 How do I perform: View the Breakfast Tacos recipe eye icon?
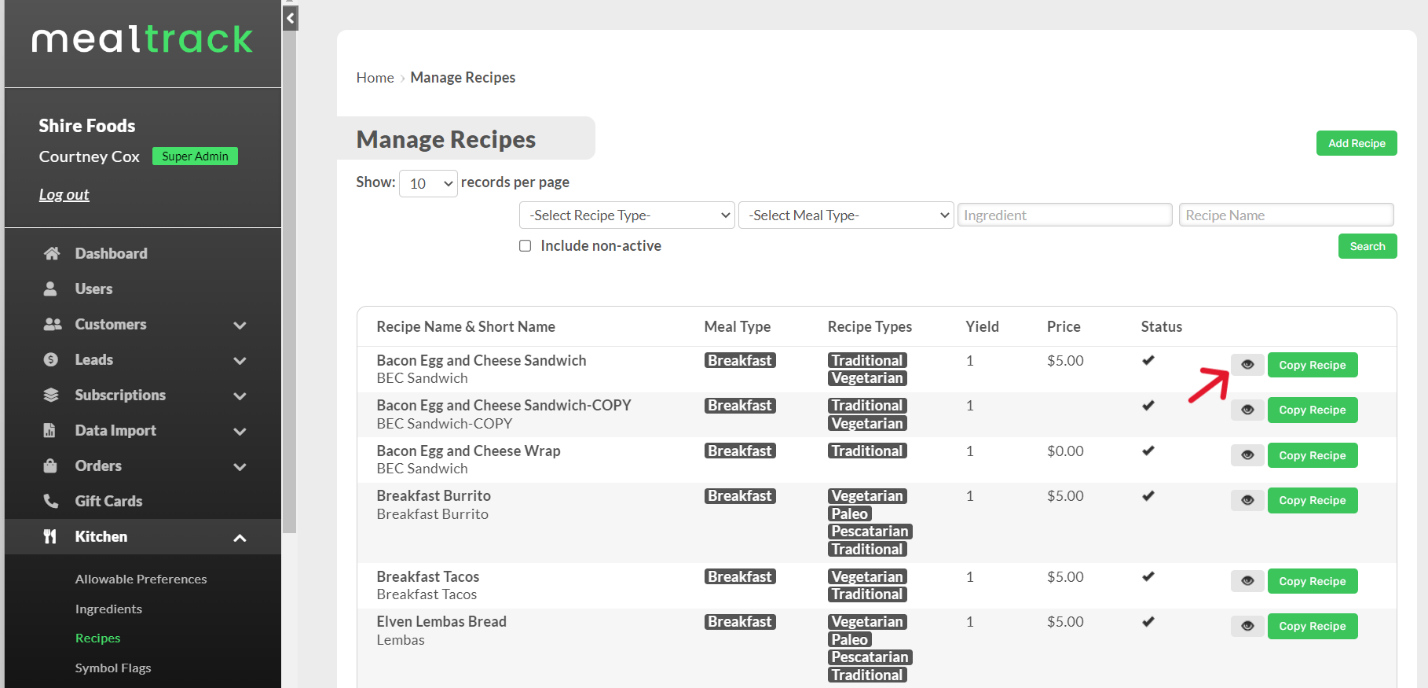(1247, 581)
